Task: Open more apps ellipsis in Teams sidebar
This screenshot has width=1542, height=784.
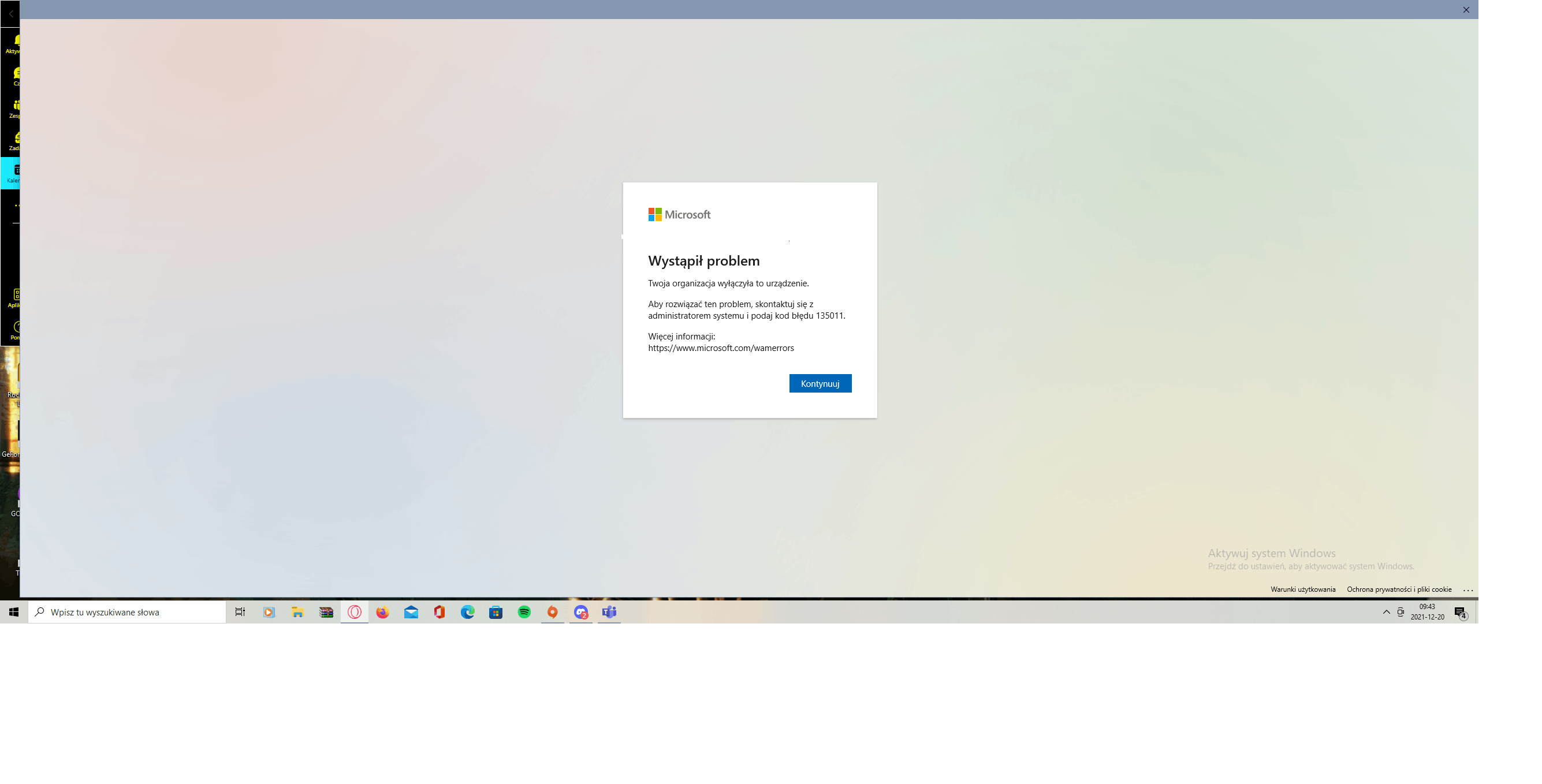Action: tap(16, 206)
